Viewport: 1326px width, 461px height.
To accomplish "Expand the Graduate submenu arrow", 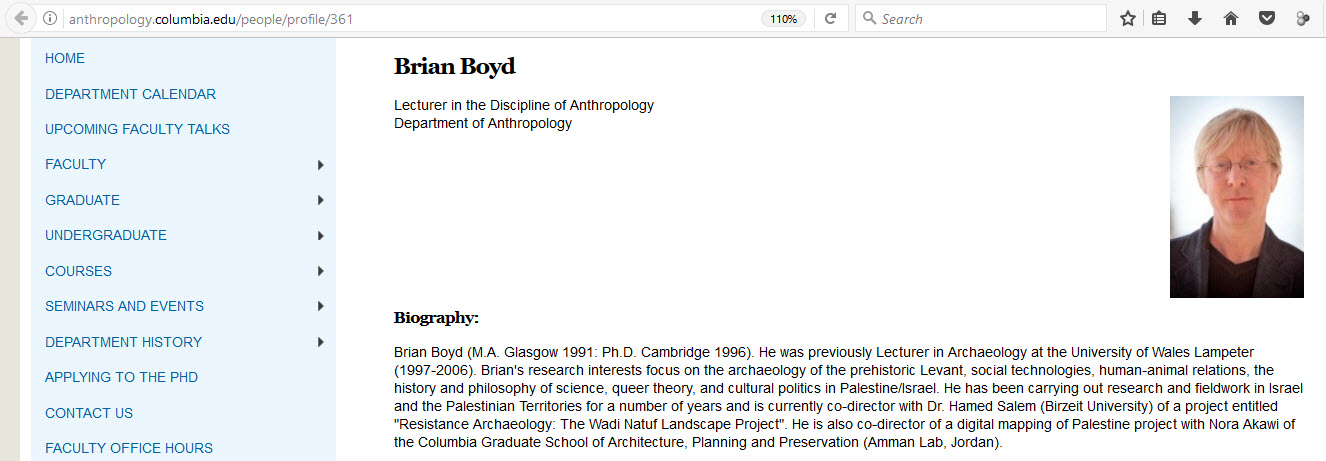I will tap(320, 200).
